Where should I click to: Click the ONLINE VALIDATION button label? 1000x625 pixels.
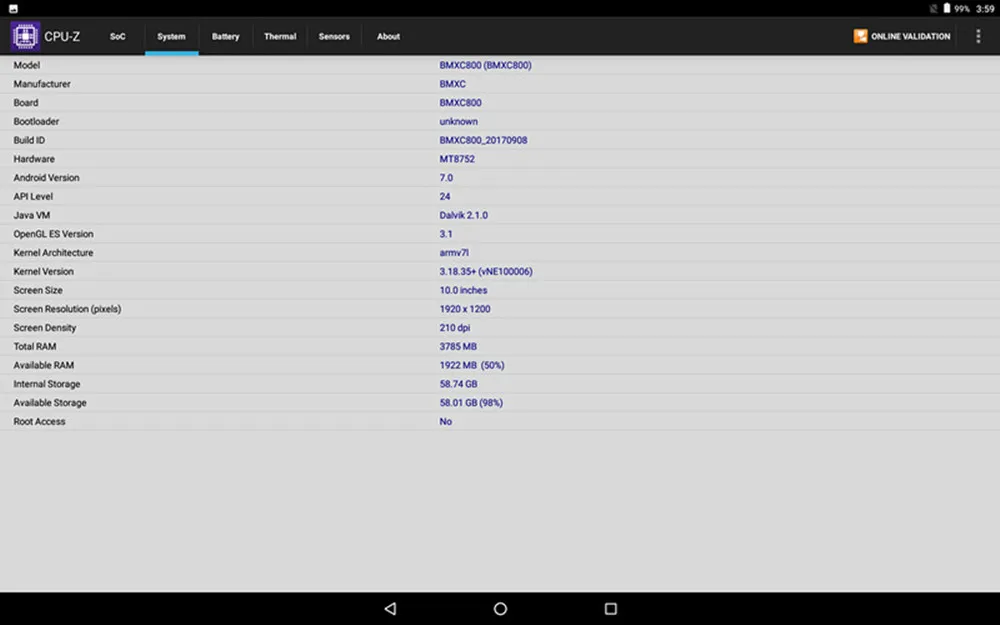(x=910, y=36)
